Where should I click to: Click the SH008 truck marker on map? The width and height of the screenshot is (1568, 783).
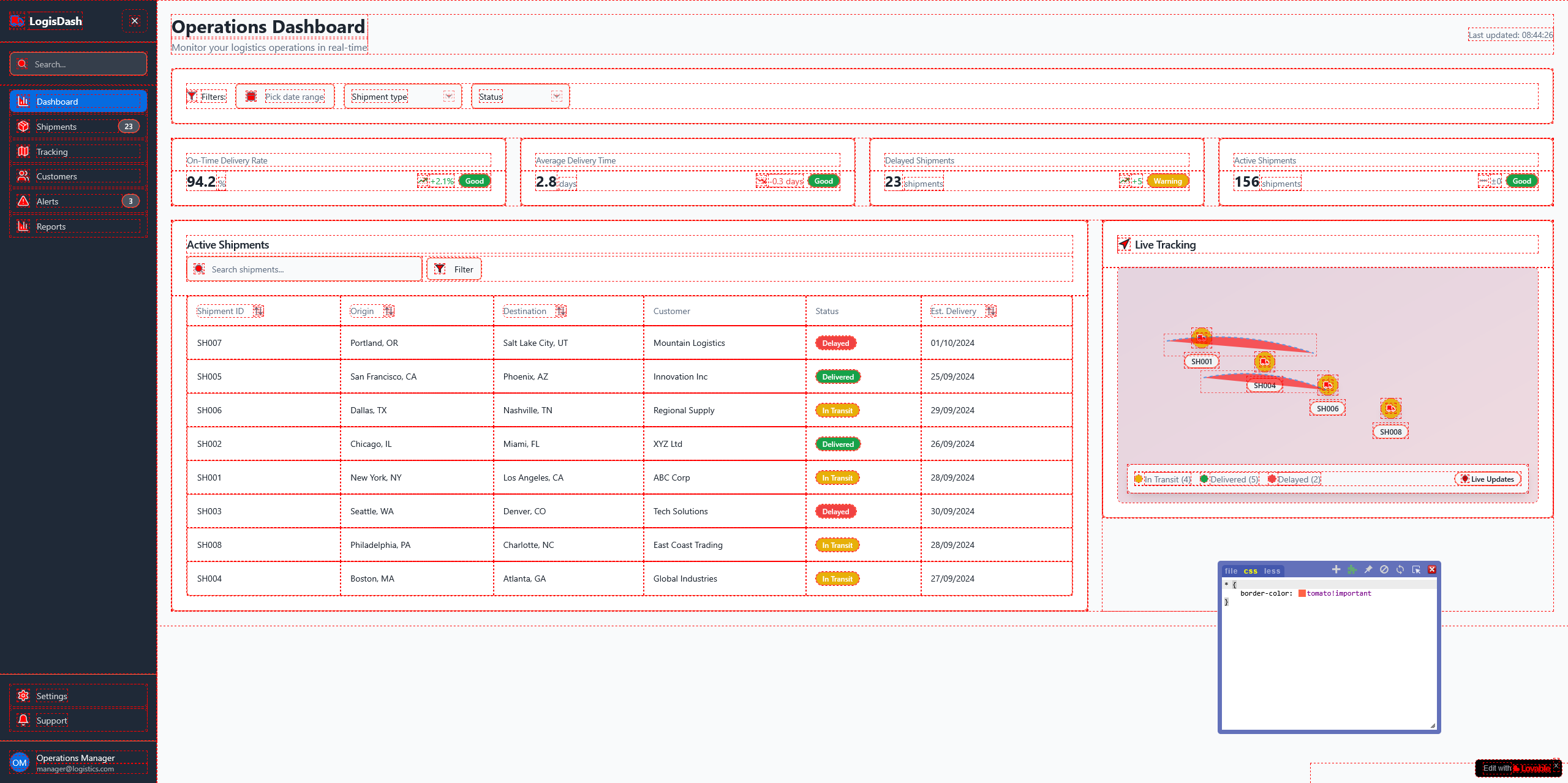pos(1390,408)
